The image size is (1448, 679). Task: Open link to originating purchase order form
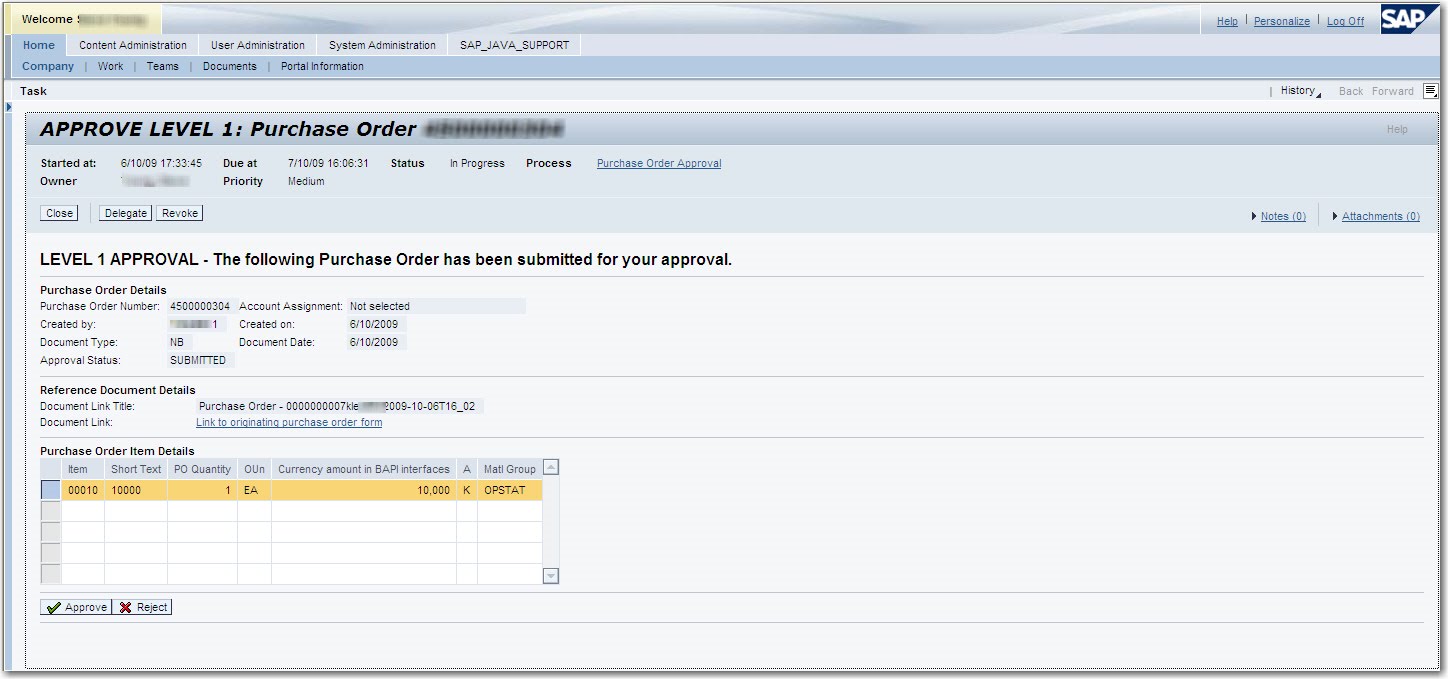coord(288,422)
